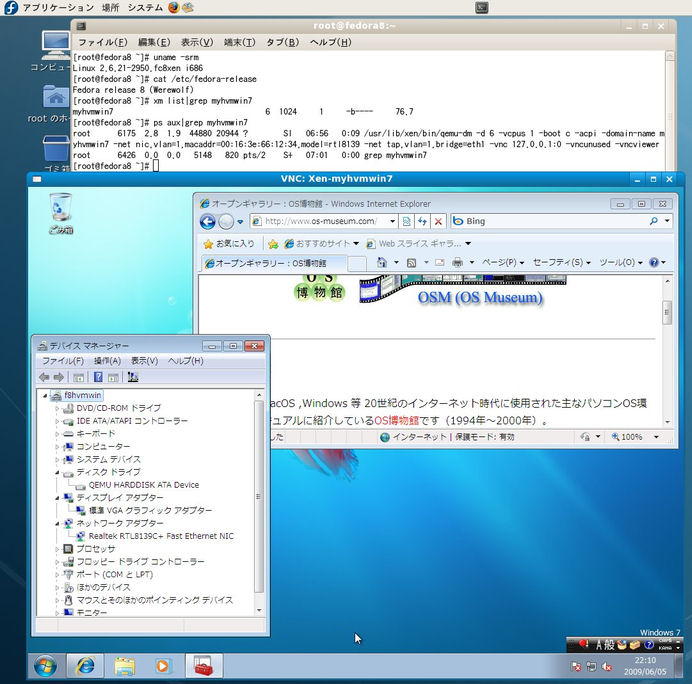
Task: Launch Firefox from the GNOME top panel
Action: (174, 7)
